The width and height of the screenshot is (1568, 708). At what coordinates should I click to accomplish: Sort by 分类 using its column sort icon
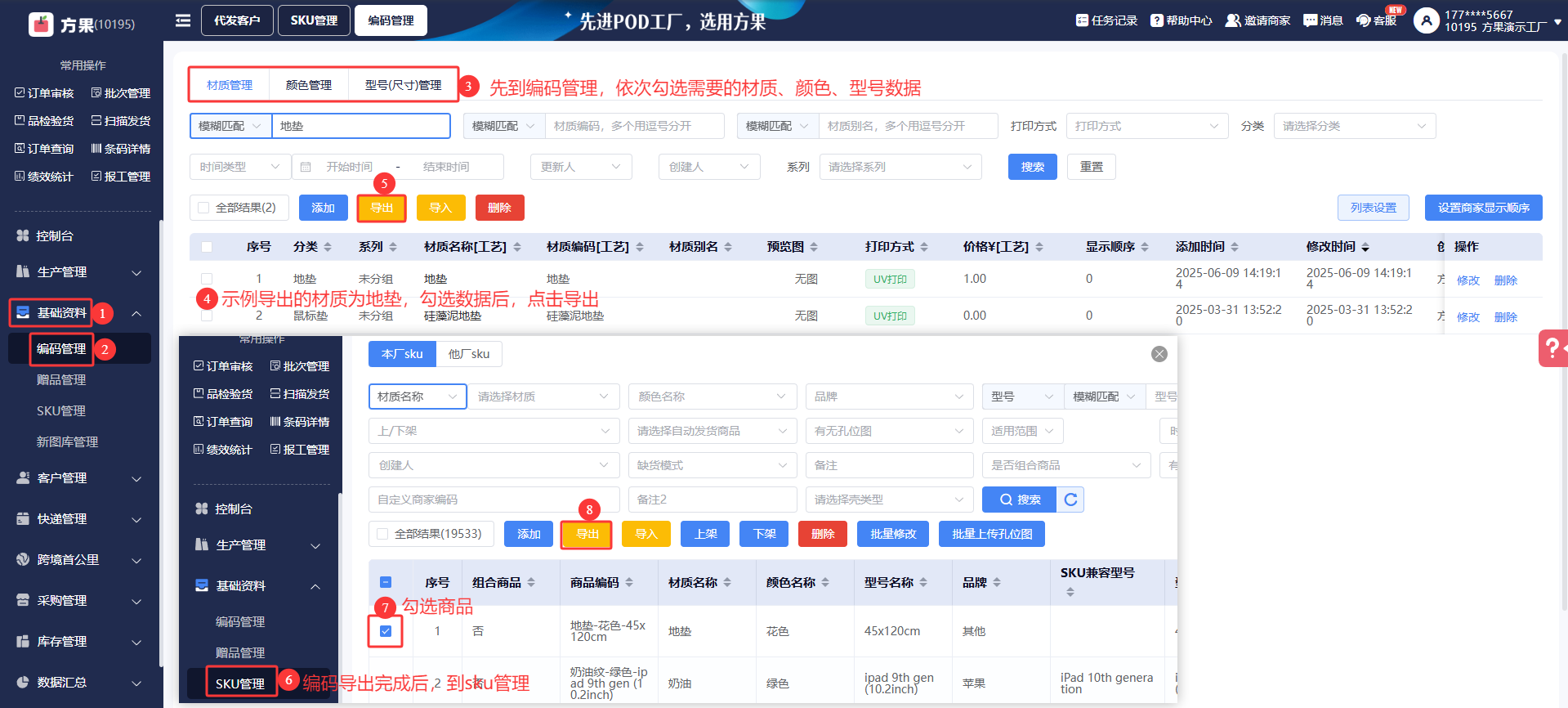coord(328,247)
